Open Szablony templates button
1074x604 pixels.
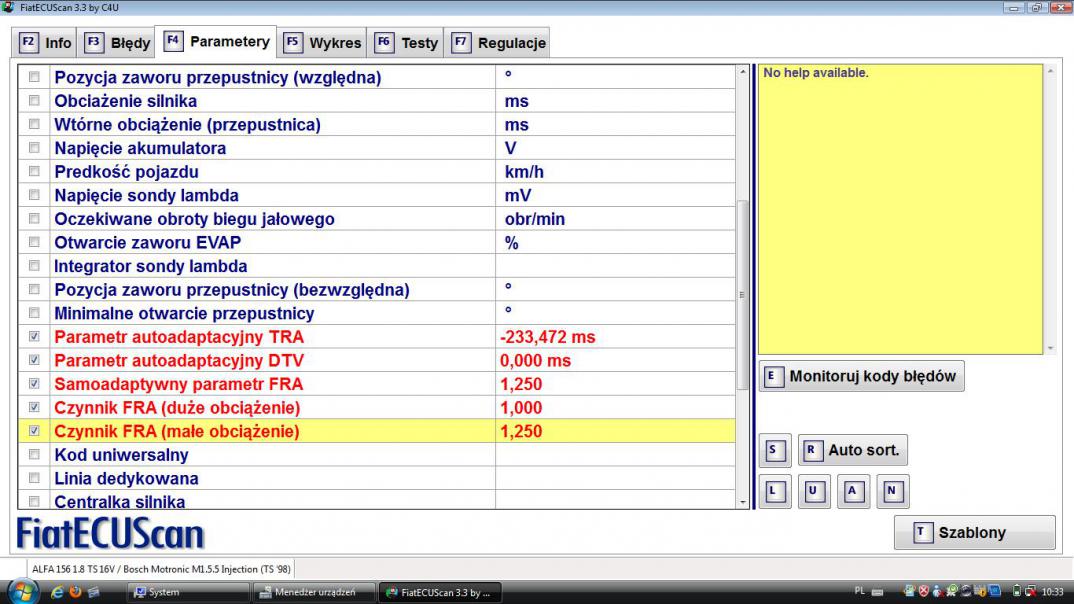coord(973,533)
